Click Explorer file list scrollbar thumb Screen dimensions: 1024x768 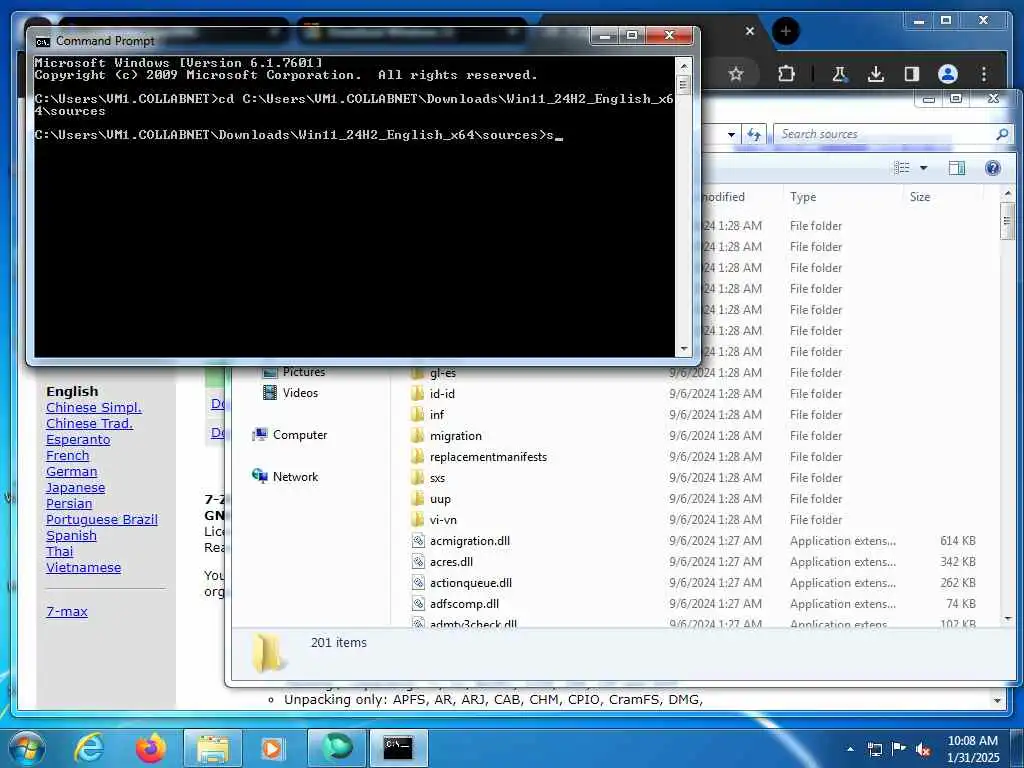tap(1006, 221)
